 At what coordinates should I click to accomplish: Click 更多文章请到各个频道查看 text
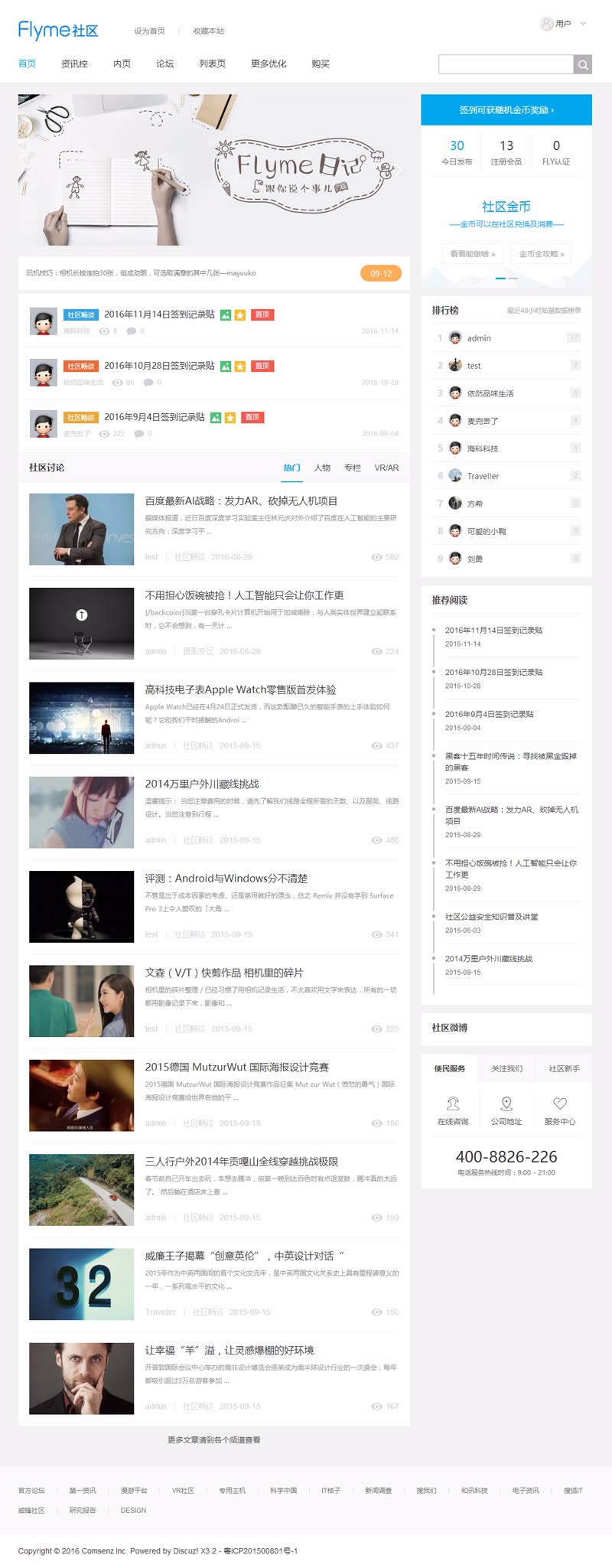click(x=214, y=1440)
